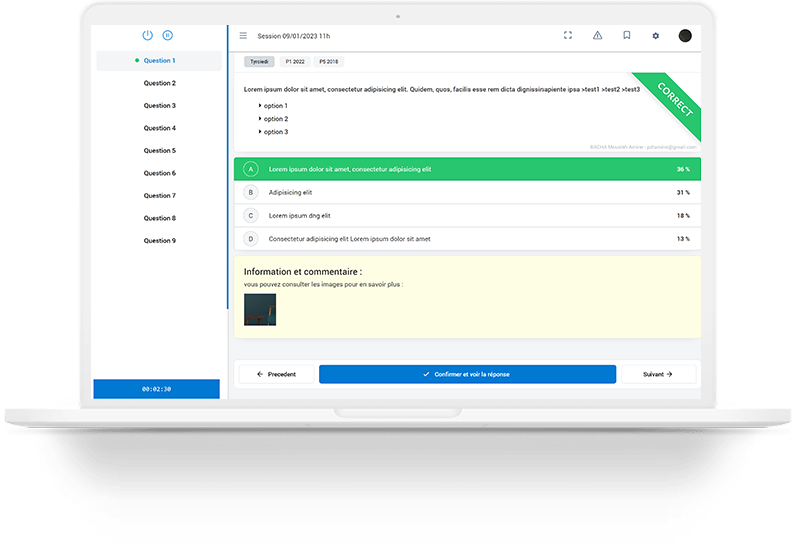The image size is (792, 544).
Task: Report a problem with the warning triangle icon
Action: (x=597, y=36)
